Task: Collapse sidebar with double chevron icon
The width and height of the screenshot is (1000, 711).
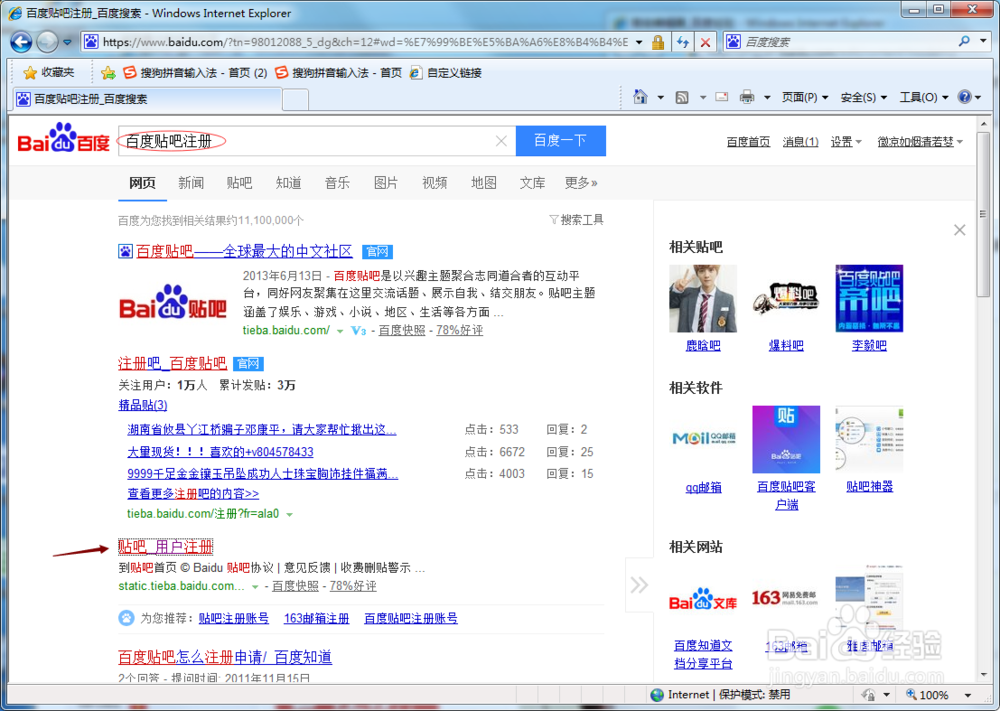Action: coord(639,585)
